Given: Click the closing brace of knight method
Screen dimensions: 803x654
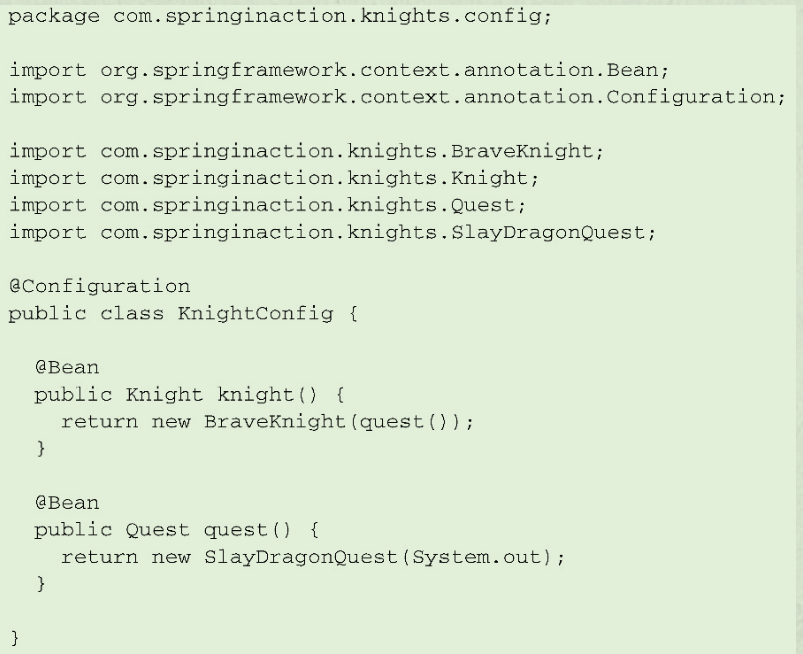Looking at the screenshot, I should click(41, 449).
